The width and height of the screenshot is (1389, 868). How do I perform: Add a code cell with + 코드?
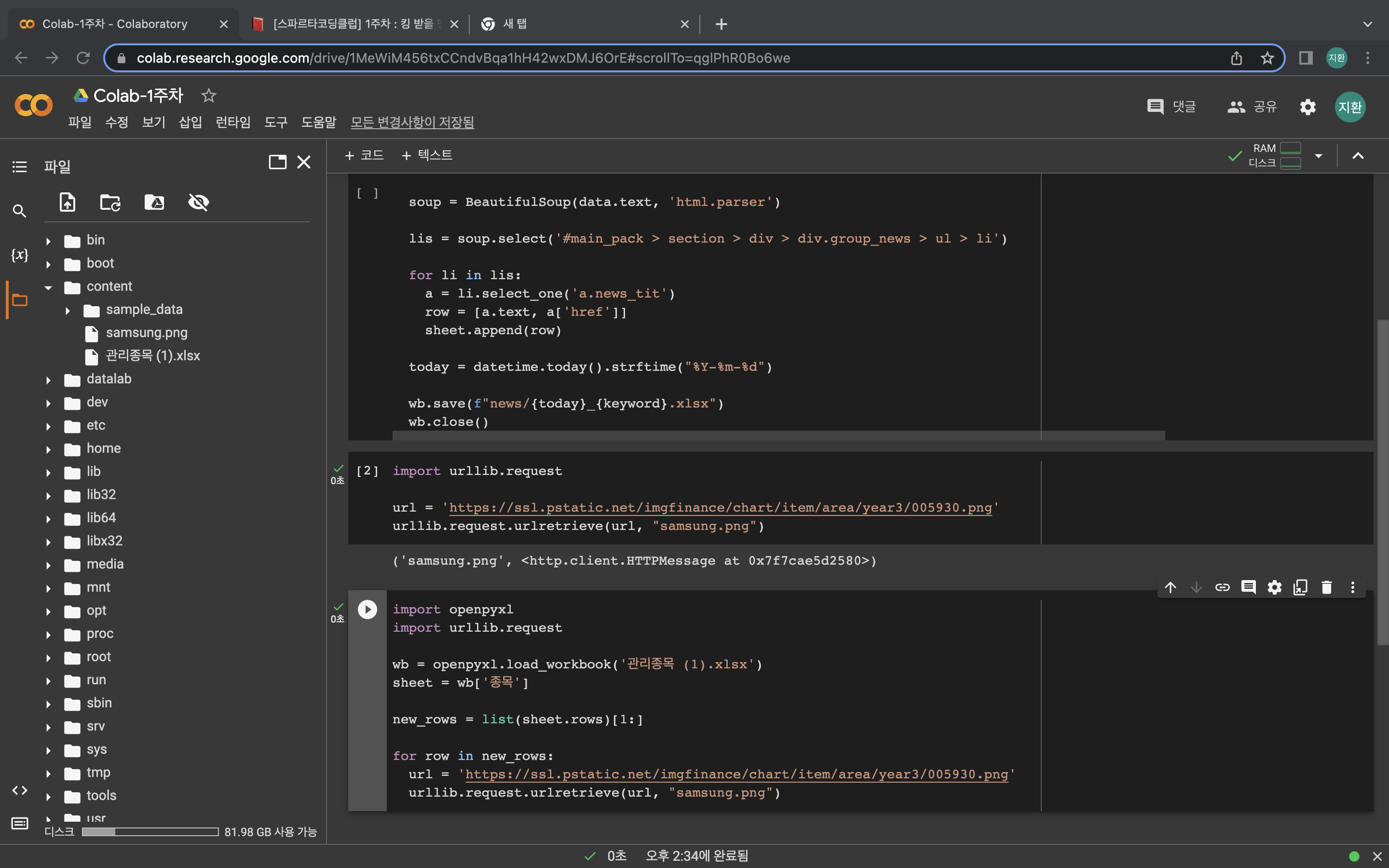click(x=364, y=155)
